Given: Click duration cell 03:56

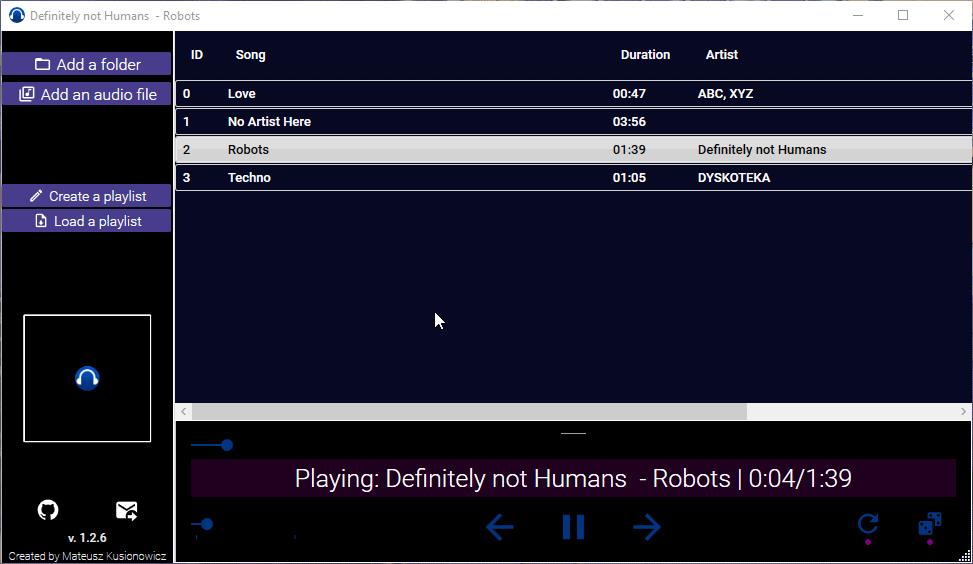Looking at the screenshot, I should click(629, 122).
